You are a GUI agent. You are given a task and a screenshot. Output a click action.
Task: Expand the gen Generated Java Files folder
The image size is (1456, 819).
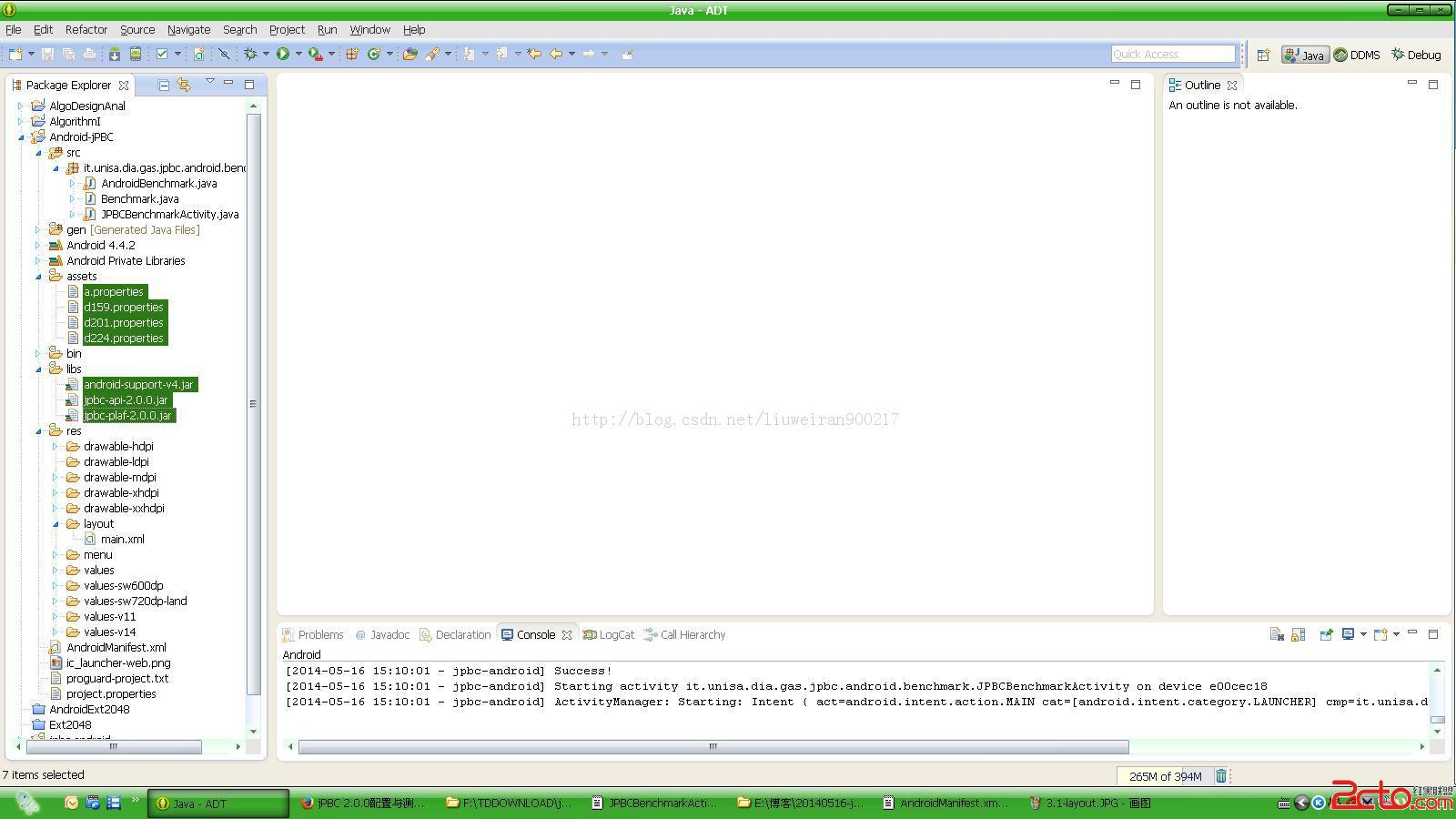(x=38, y=230)
